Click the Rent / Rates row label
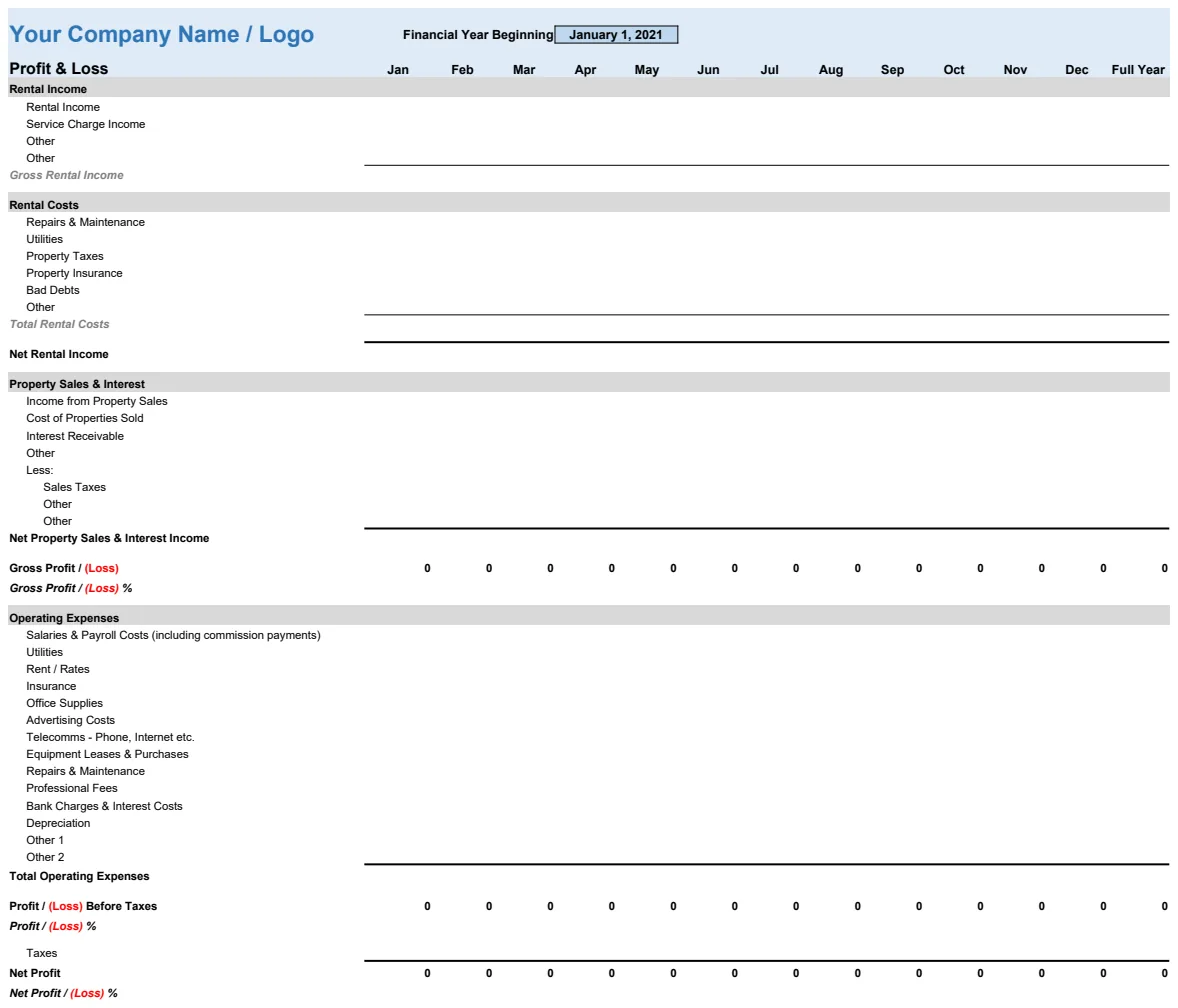Viewport: 1178px width, 1008px height. [58, 669]
